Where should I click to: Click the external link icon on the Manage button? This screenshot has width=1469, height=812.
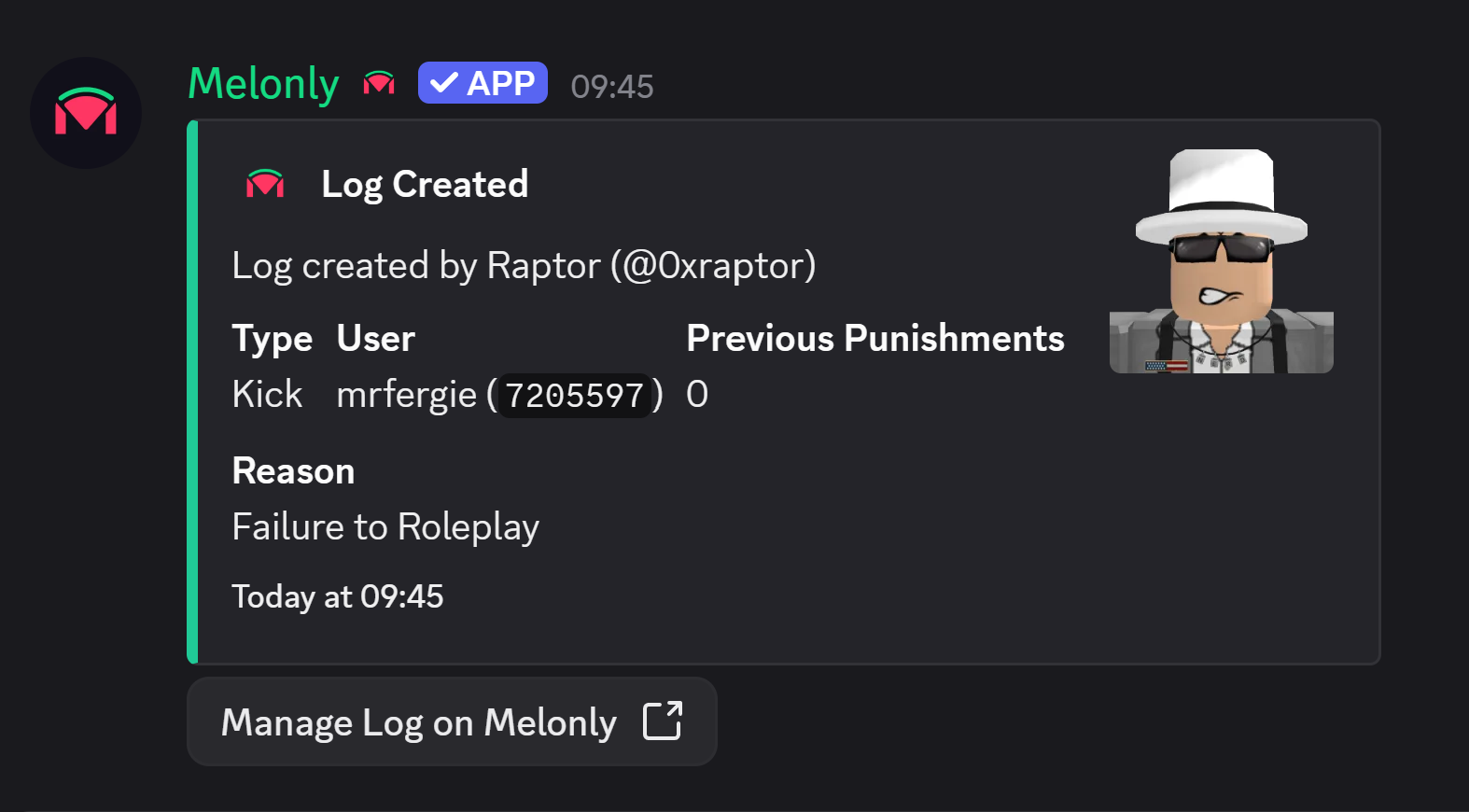(663, 721)
